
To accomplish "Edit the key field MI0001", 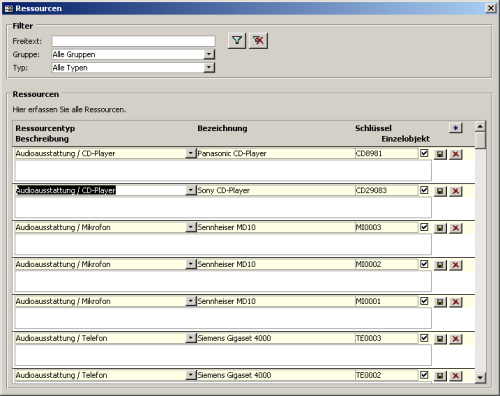I will coord(387,301).
